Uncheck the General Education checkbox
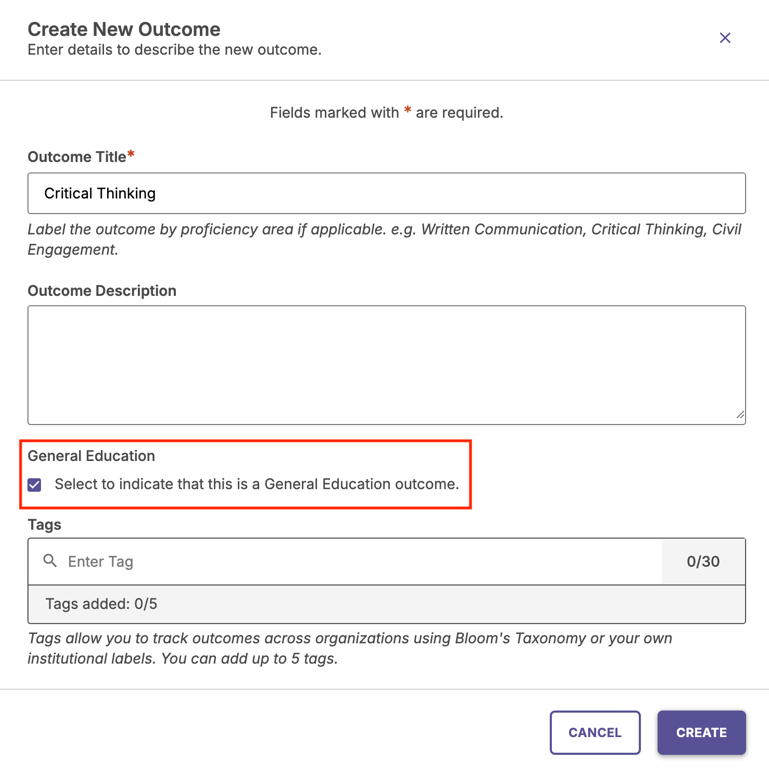Image resolution: width=769 pixels, height=769 pixels. (35, 485)
